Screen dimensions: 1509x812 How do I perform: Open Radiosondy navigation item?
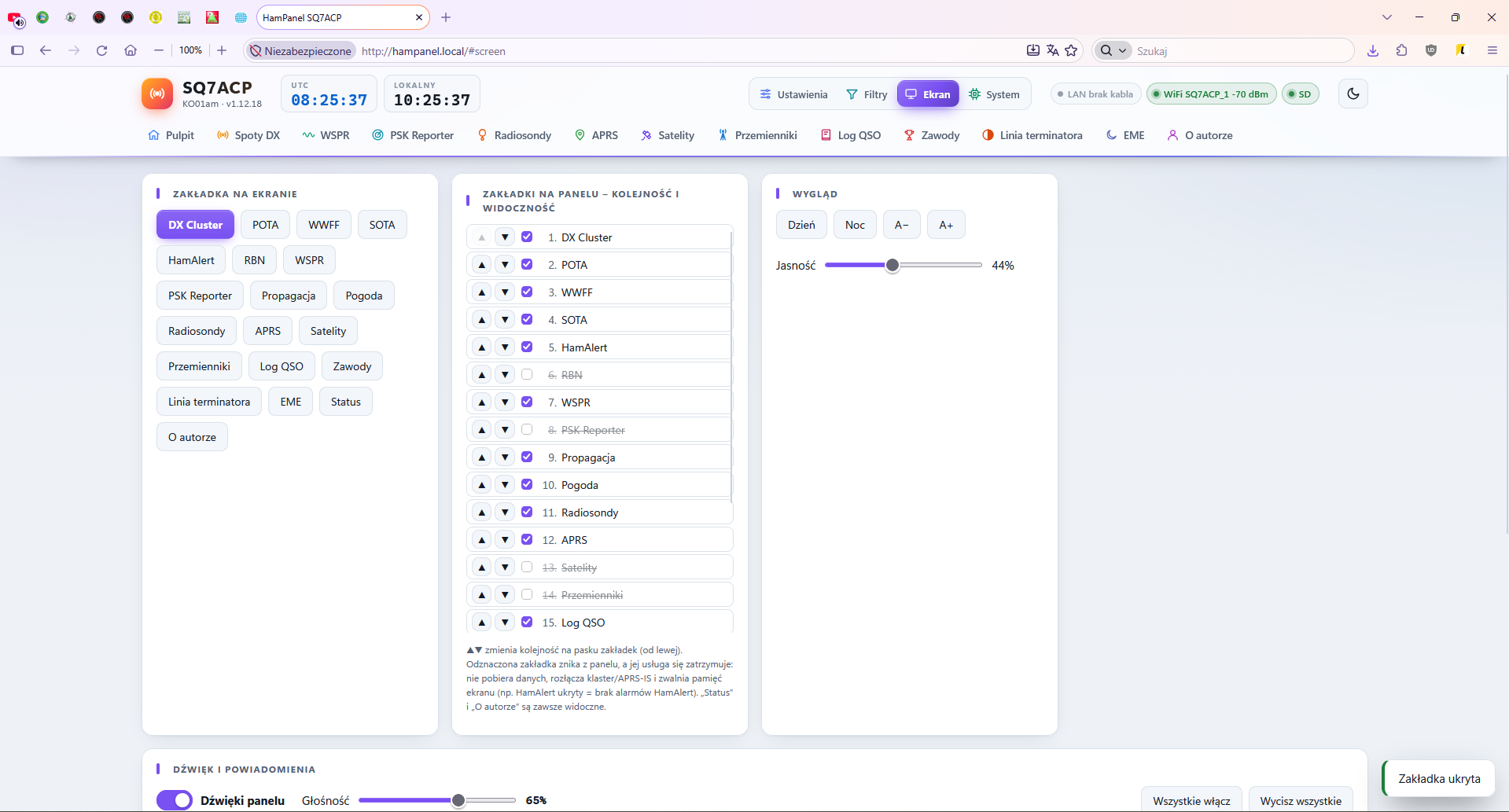click(x=514, y=135)
